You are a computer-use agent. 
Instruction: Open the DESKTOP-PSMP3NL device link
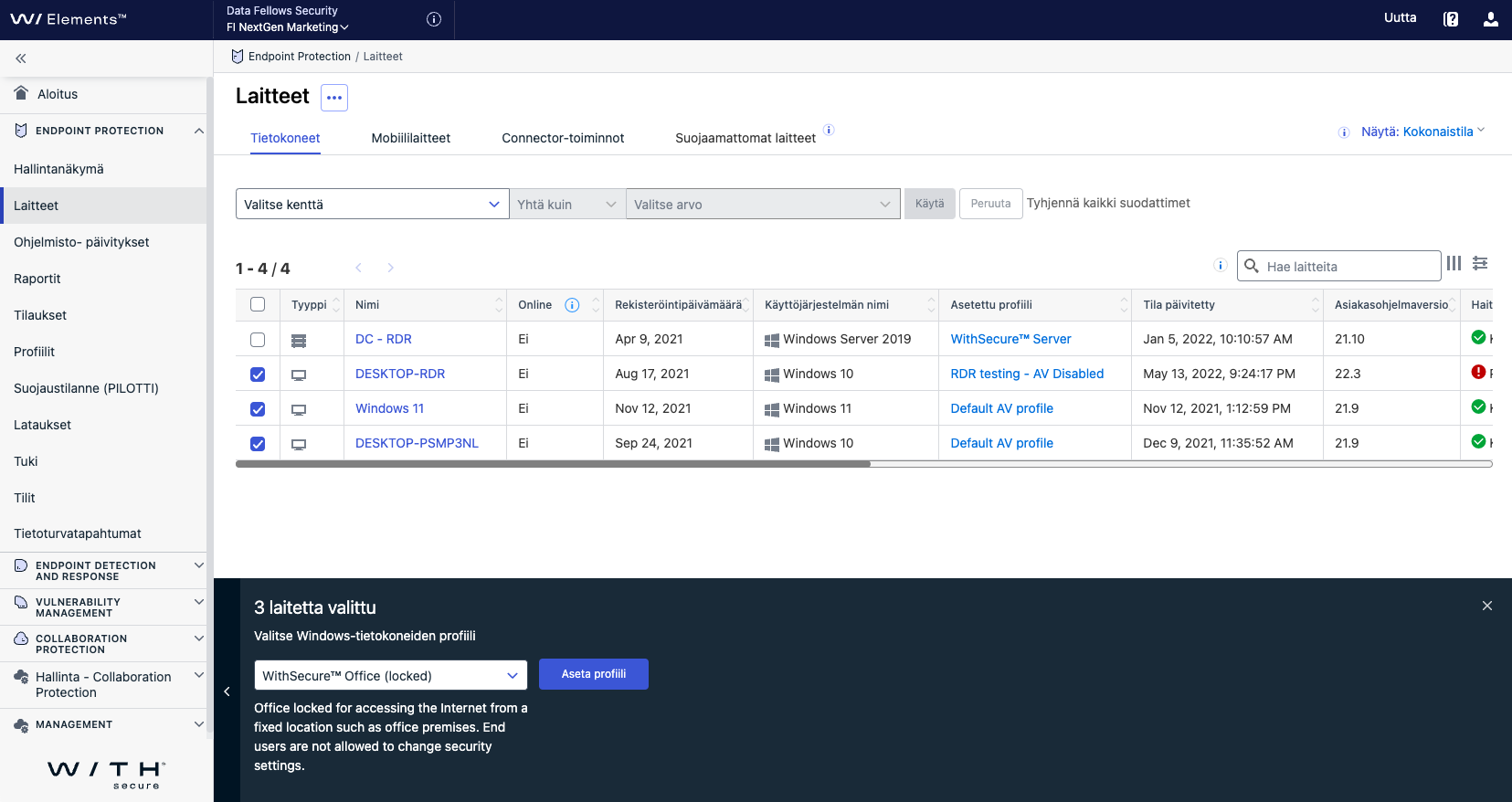coord(417,443)
